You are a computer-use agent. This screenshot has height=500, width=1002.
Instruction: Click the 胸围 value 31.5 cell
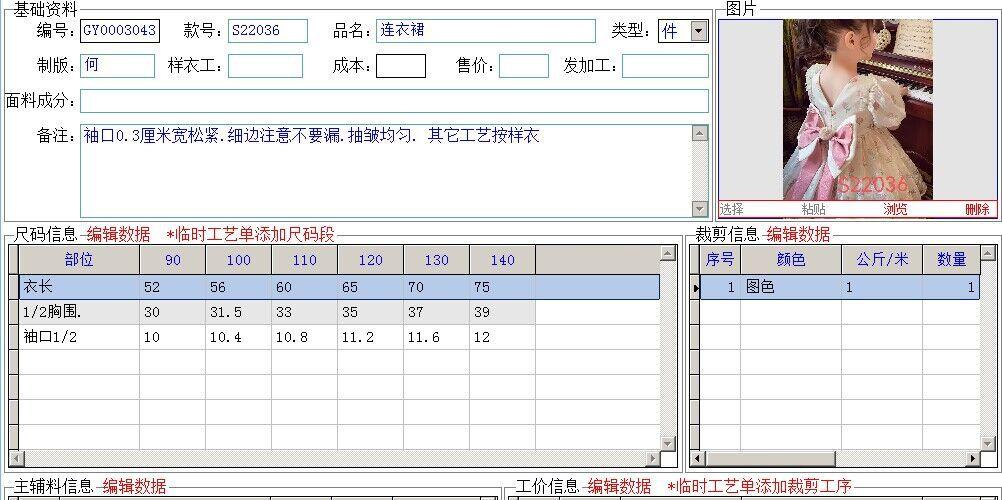point(238,312)
